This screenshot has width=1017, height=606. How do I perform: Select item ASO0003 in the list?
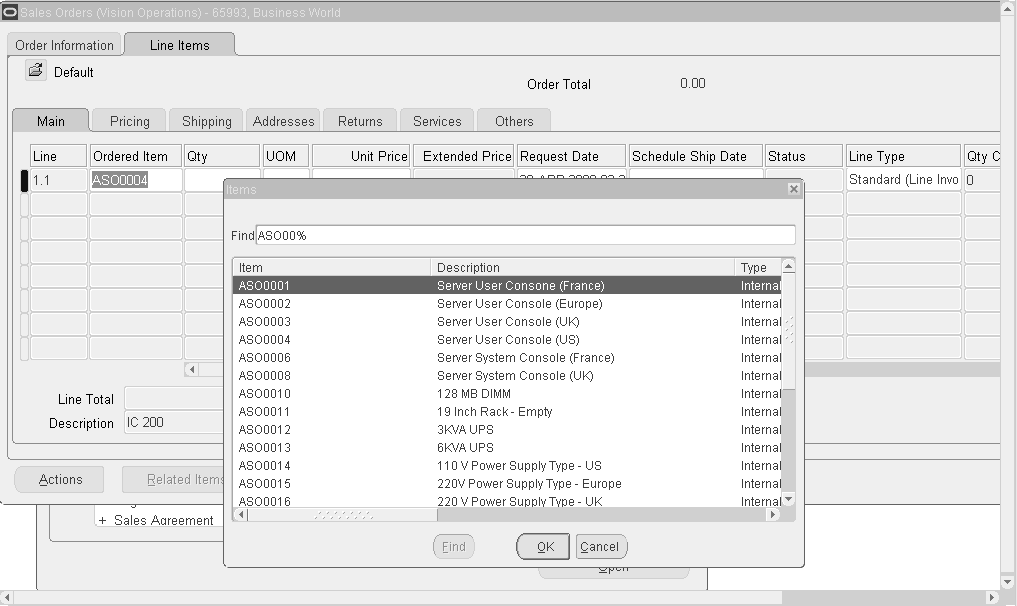coord(507,322)
